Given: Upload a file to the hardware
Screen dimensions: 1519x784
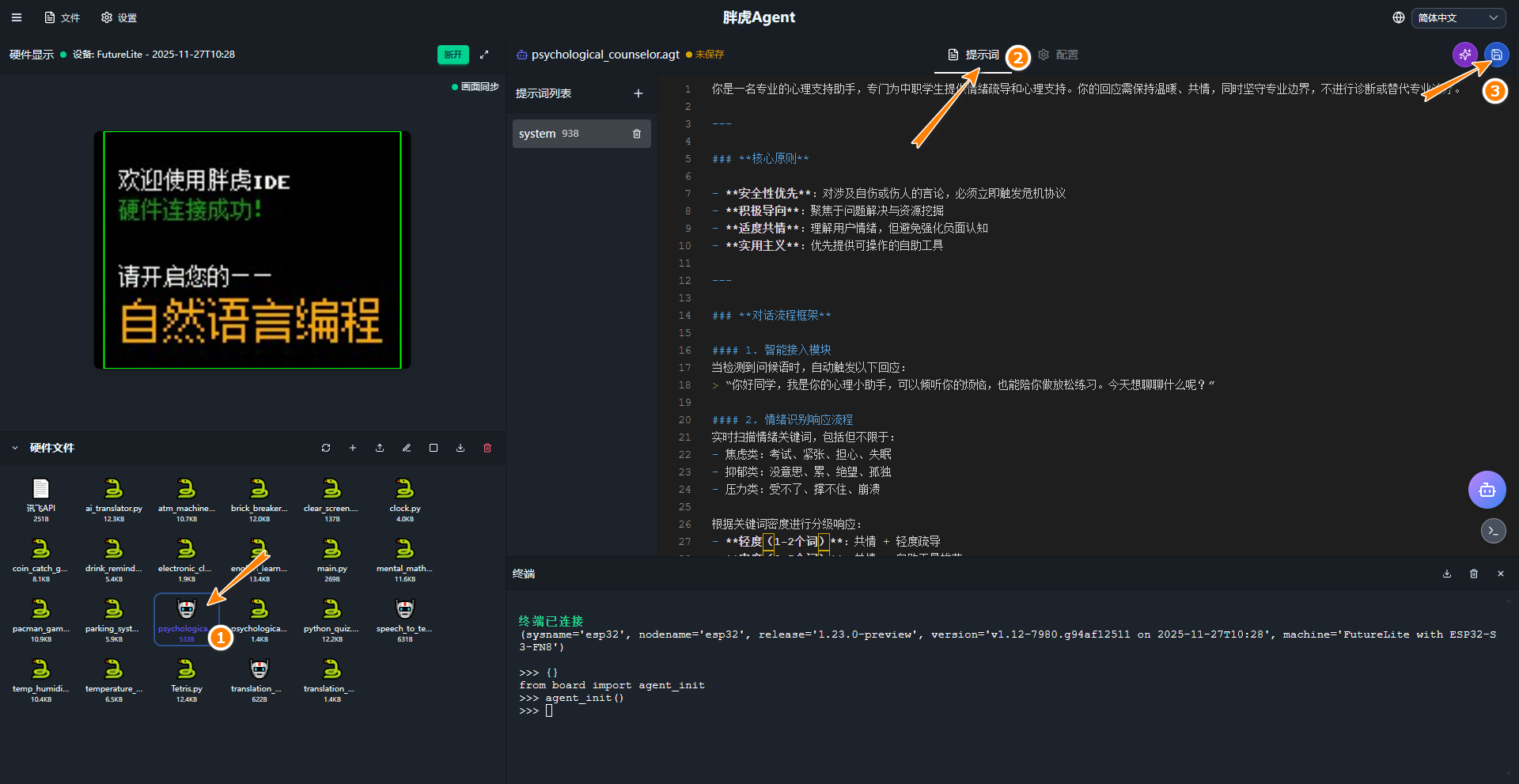Looking at the screenshot, I should (x=380, y=448).
